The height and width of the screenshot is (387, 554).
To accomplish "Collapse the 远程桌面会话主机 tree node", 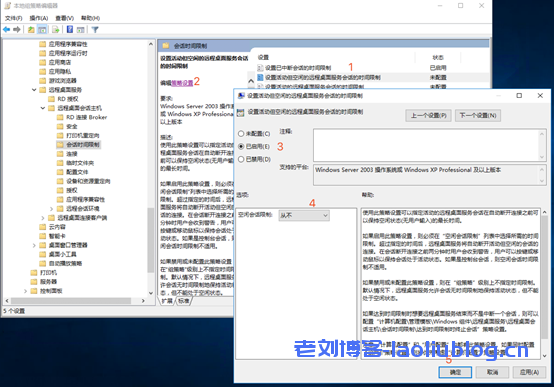I will point(42,108).
